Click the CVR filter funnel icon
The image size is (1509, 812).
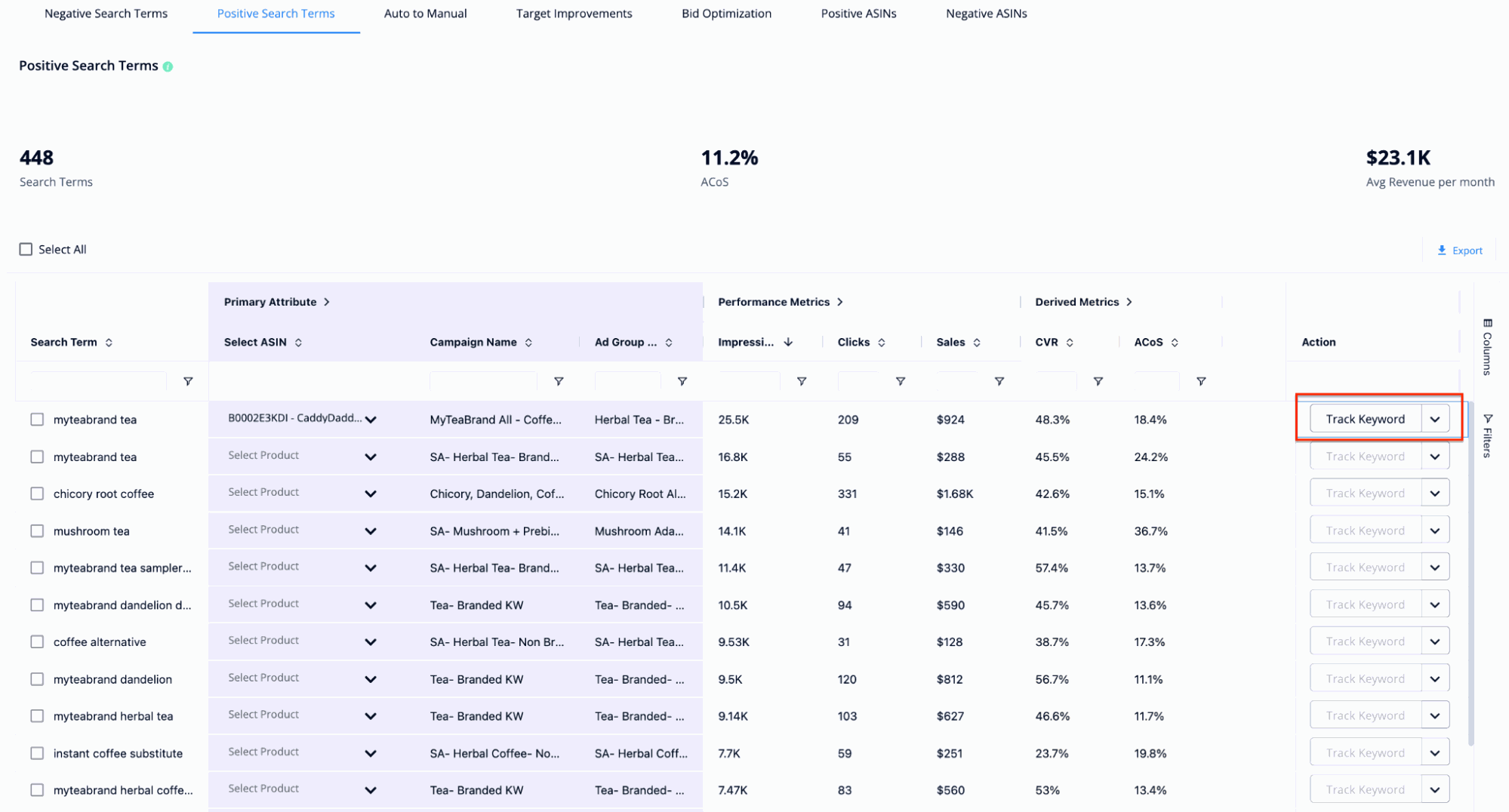pos(1098,382)
